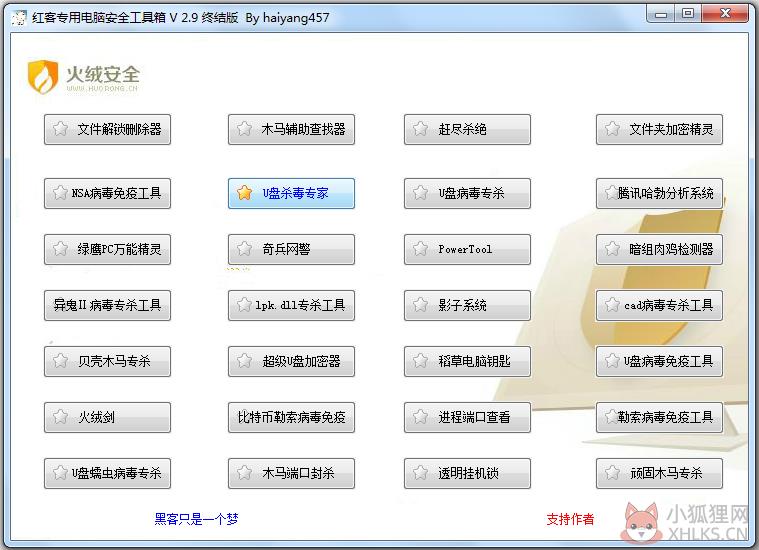759x550 pixels.
Task: Start U盘蠕虫病毒专杀
Action: point(107,474)
